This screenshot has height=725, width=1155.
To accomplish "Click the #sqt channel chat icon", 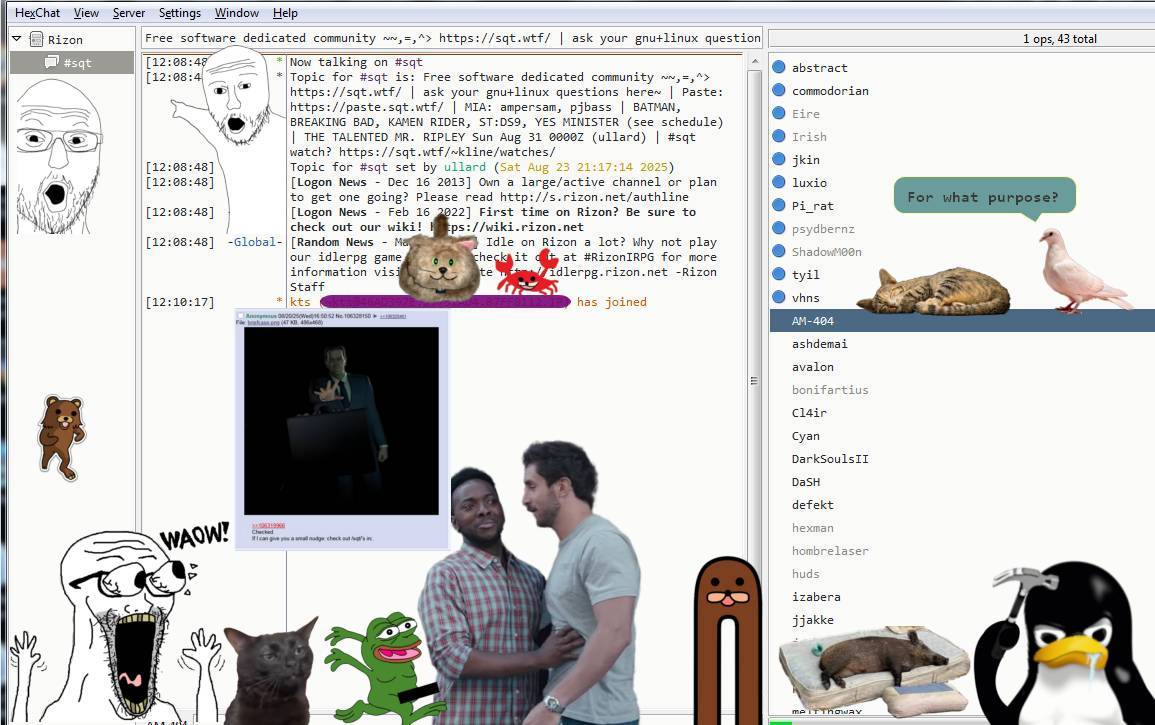I will [52, 62].
